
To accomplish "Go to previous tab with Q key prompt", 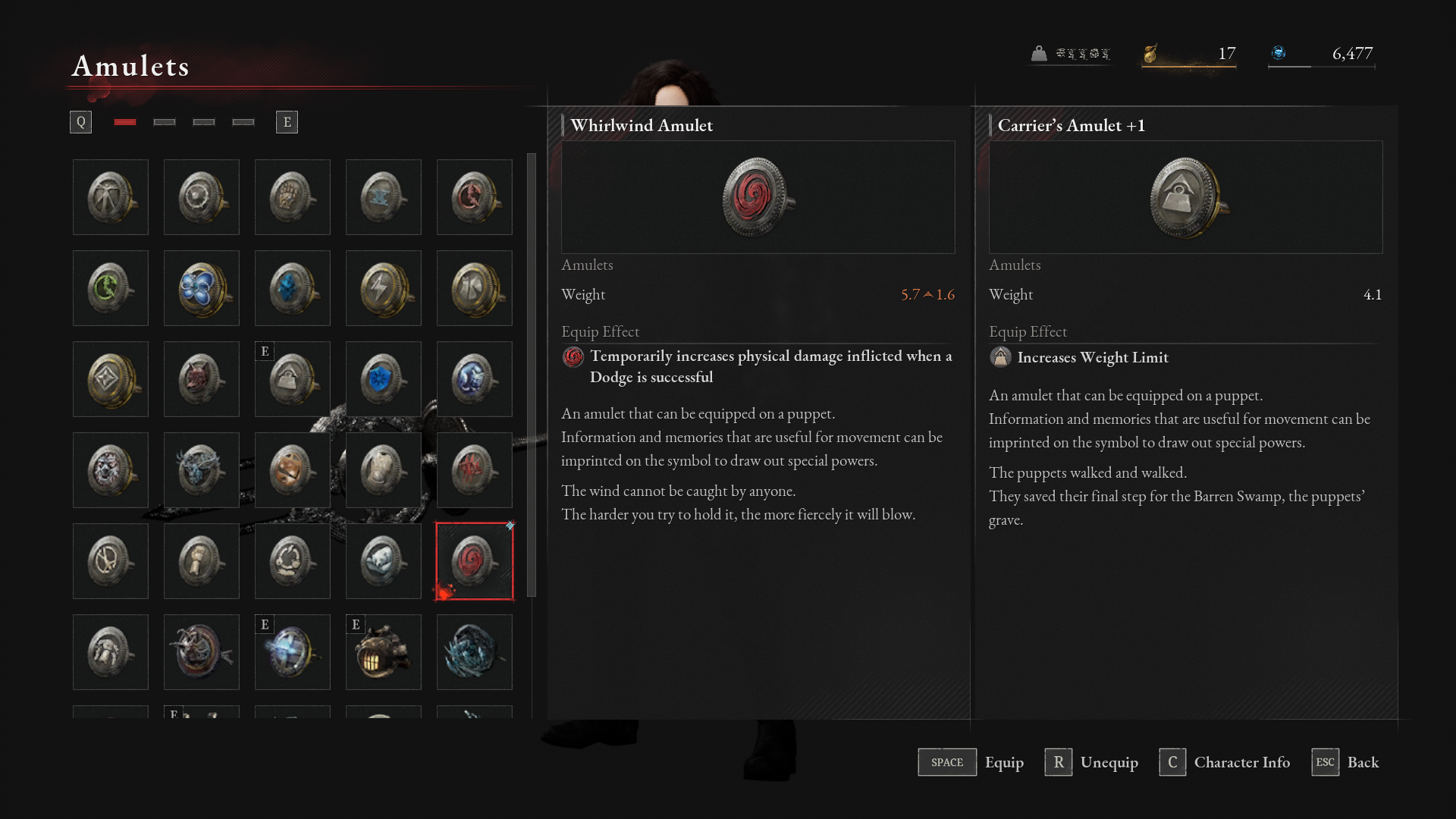I will point(80,122).
